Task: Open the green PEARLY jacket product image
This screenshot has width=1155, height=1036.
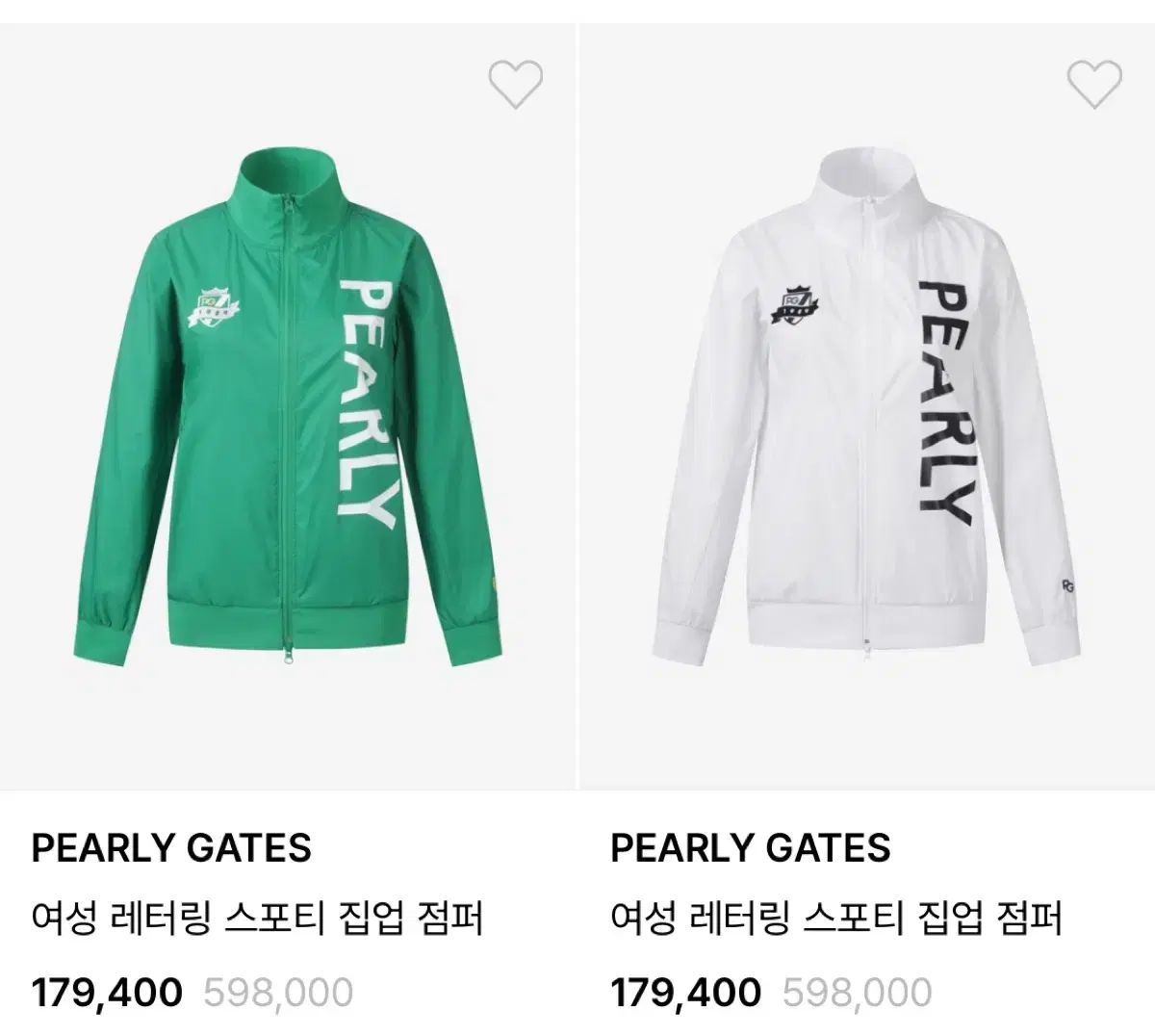Action: coord(288,406)
